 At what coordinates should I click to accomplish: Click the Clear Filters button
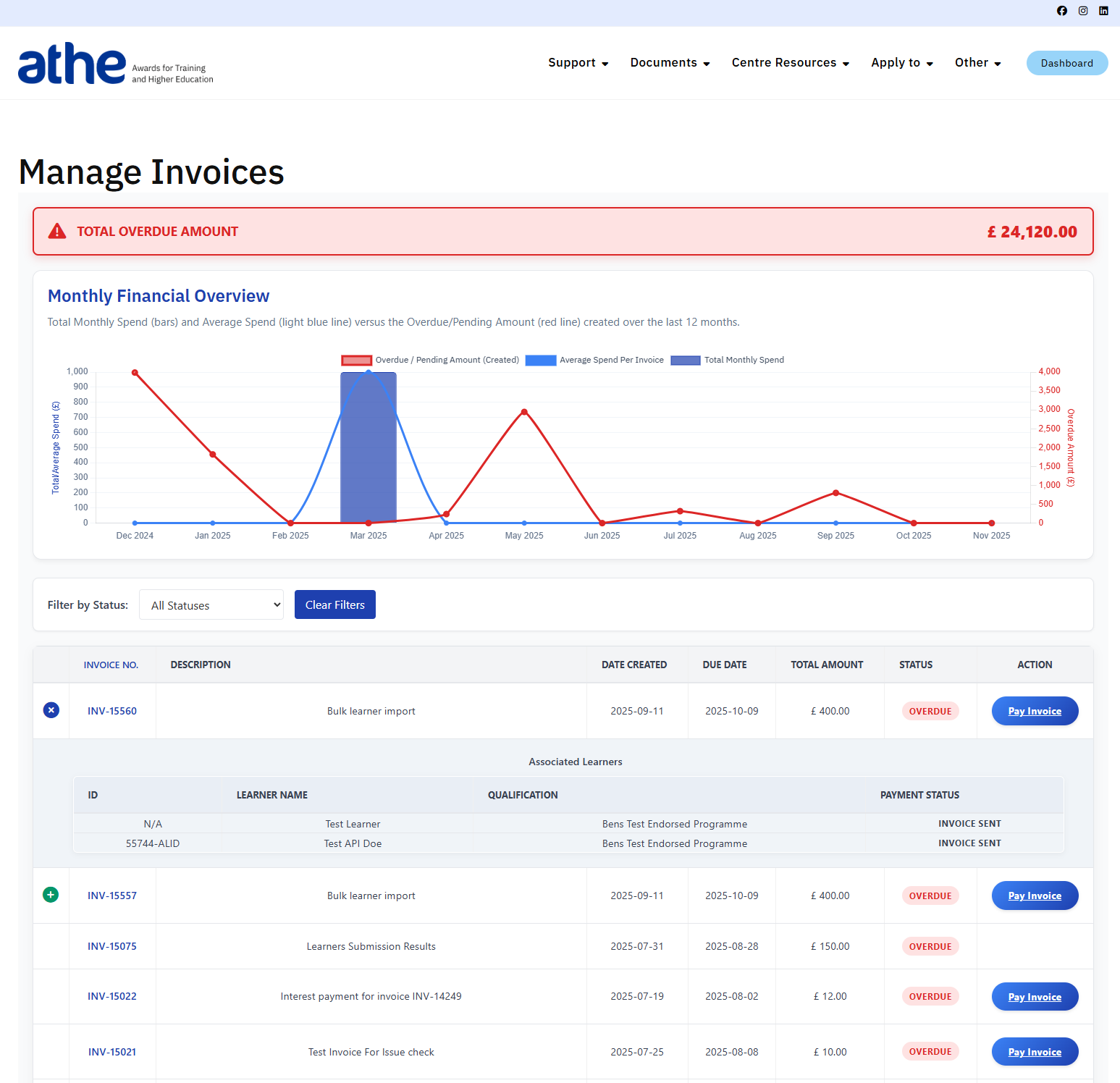(334, 604)
